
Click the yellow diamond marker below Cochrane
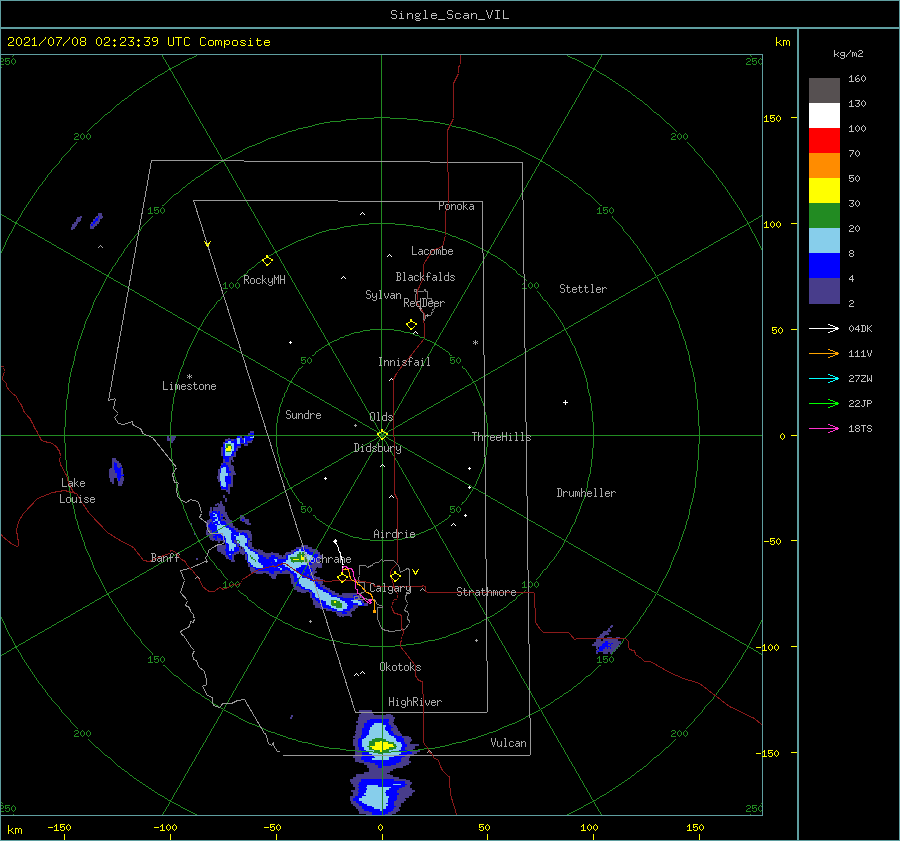tap(343, 577)
